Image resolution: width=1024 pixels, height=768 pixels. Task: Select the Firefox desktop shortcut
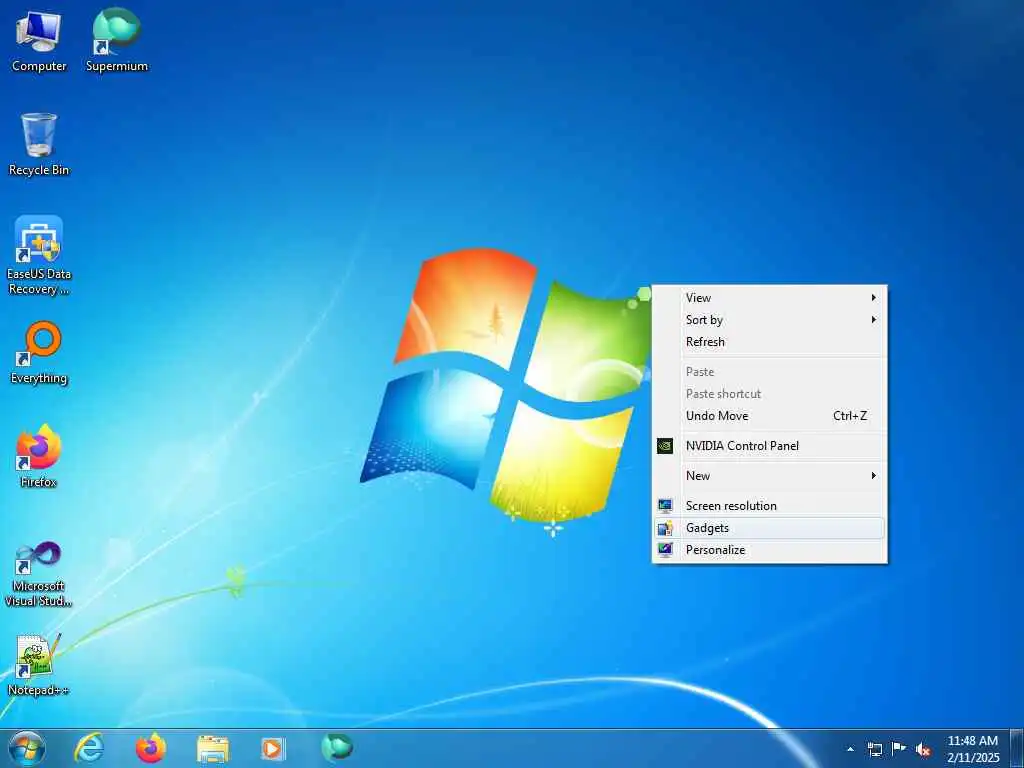39,456
